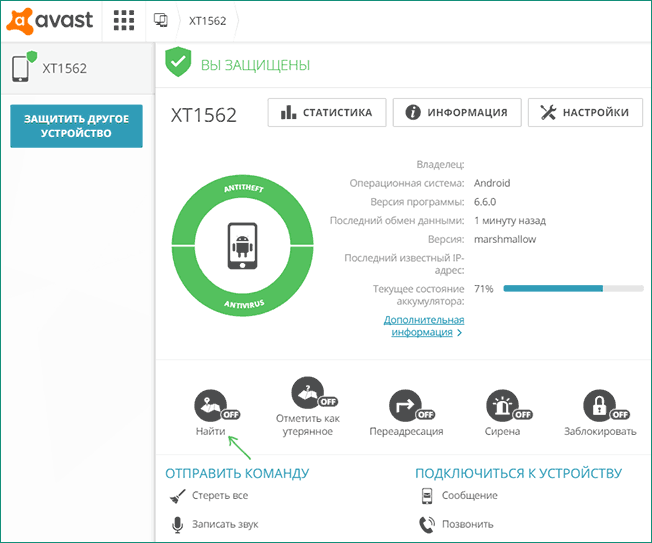Open the apps grid icon in header
652x543 pixels.
click(x=123, y=20)
